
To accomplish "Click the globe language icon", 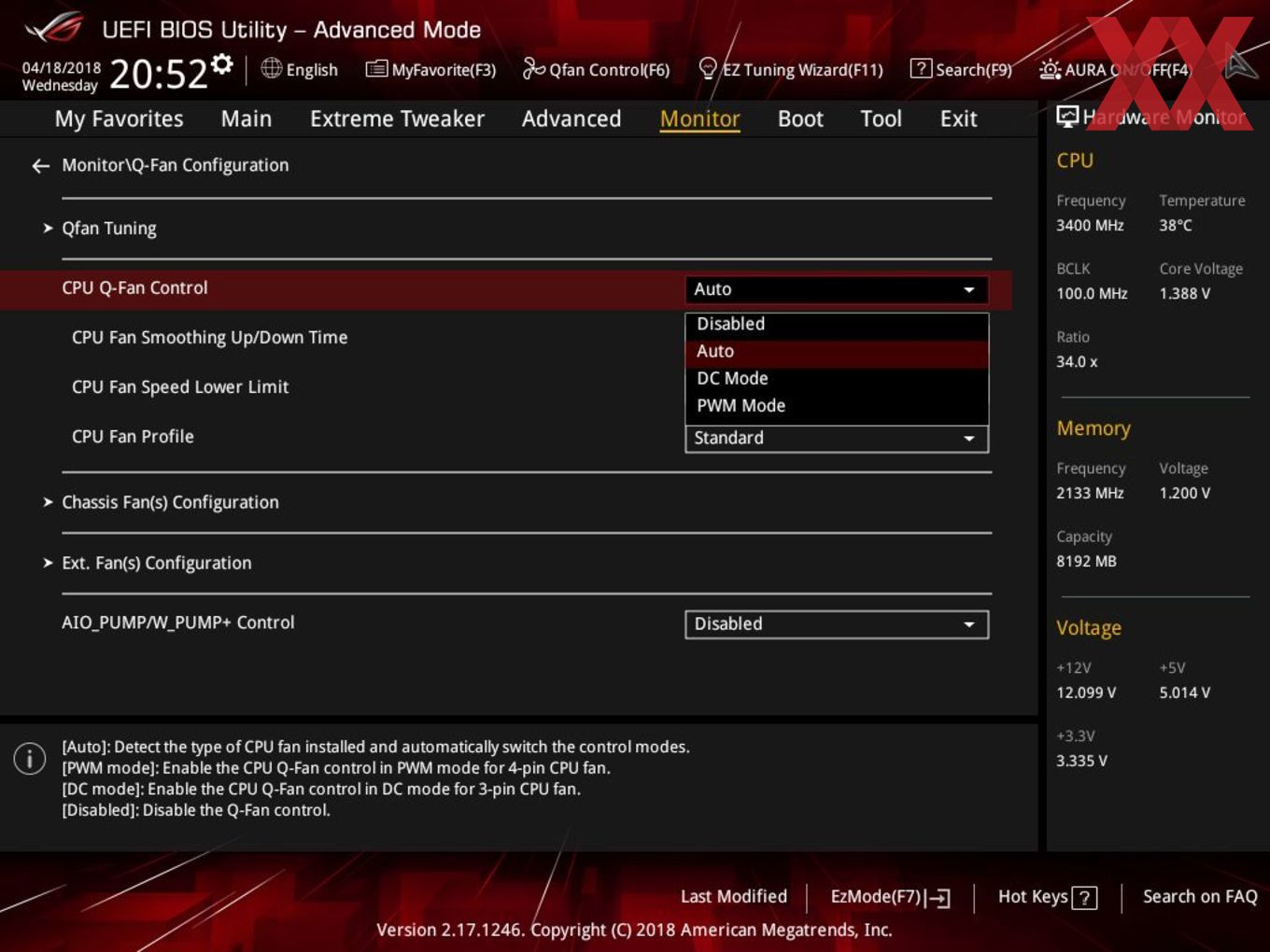I will tap(271, 68).
